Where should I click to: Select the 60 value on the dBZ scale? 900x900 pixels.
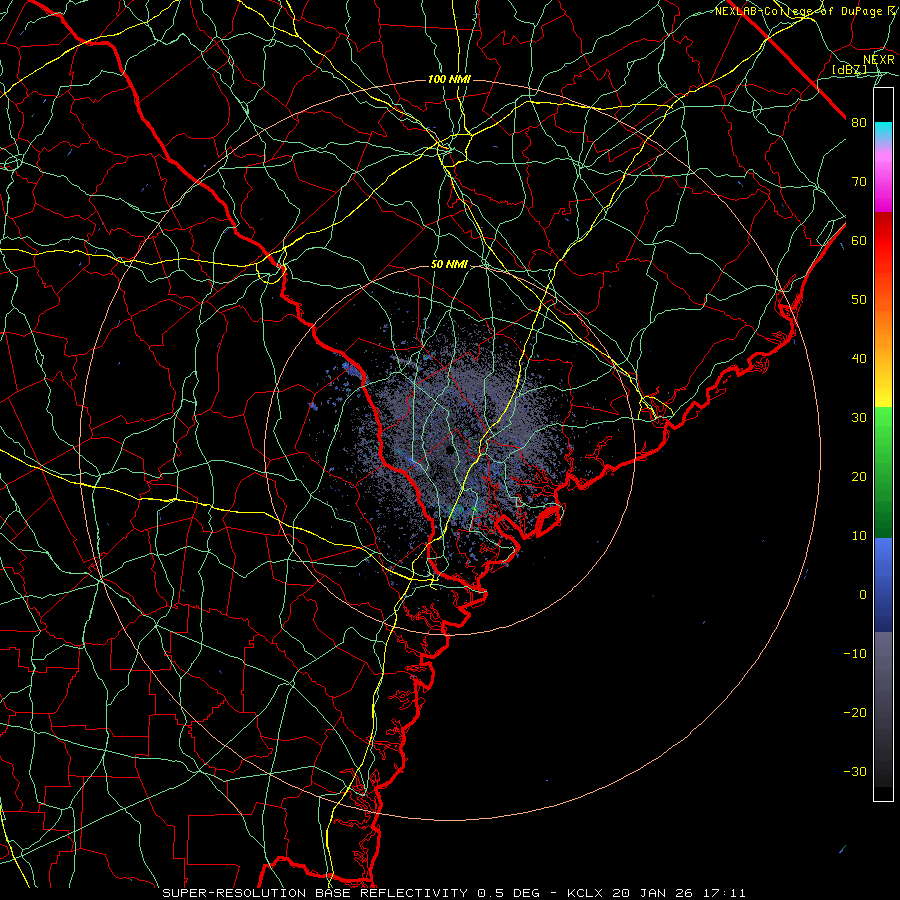(x=859, y=240)
